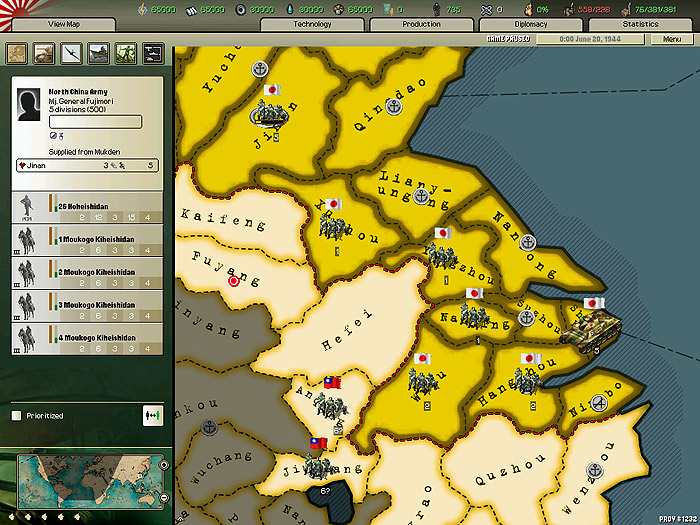Select the terrain map mode icon
The height and width of the screenshot is (525, 700).
pos(18,53)
